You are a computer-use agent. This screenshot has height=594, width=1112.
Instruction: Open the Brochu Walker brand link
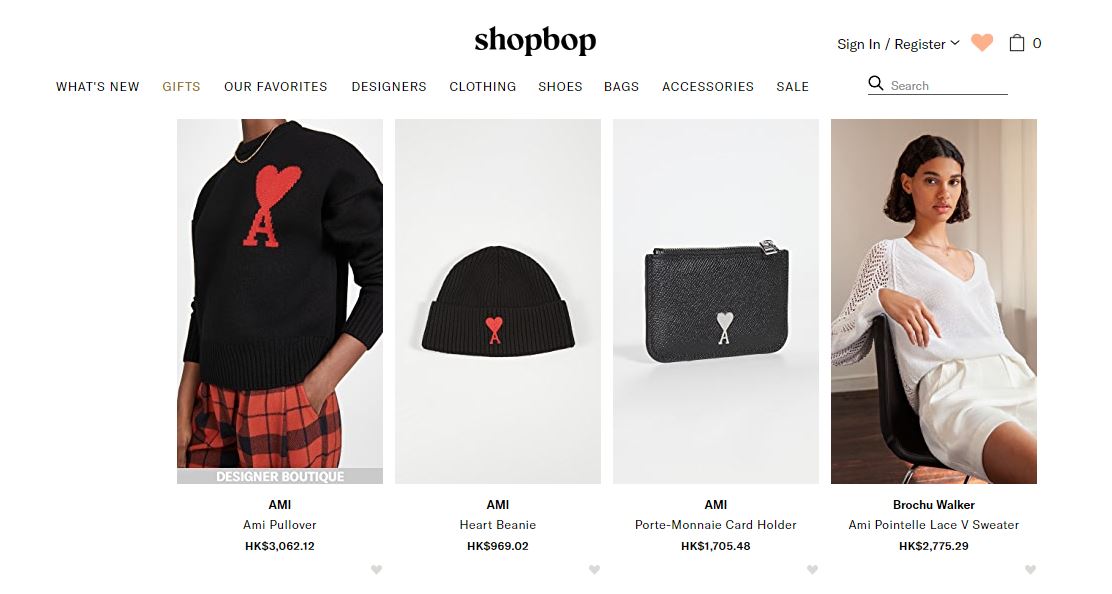coord(933,505)
